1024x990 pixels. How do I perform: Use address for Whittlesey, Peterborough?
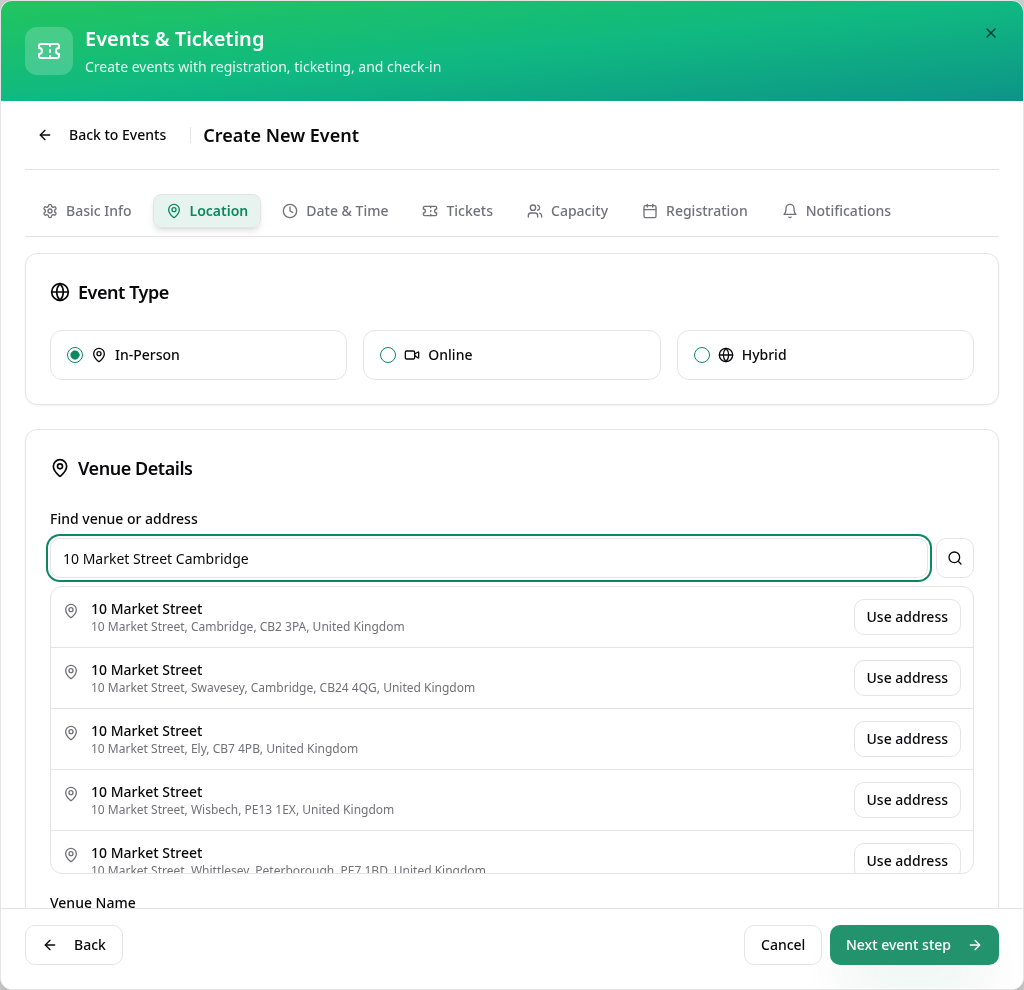tap(907, 859)
